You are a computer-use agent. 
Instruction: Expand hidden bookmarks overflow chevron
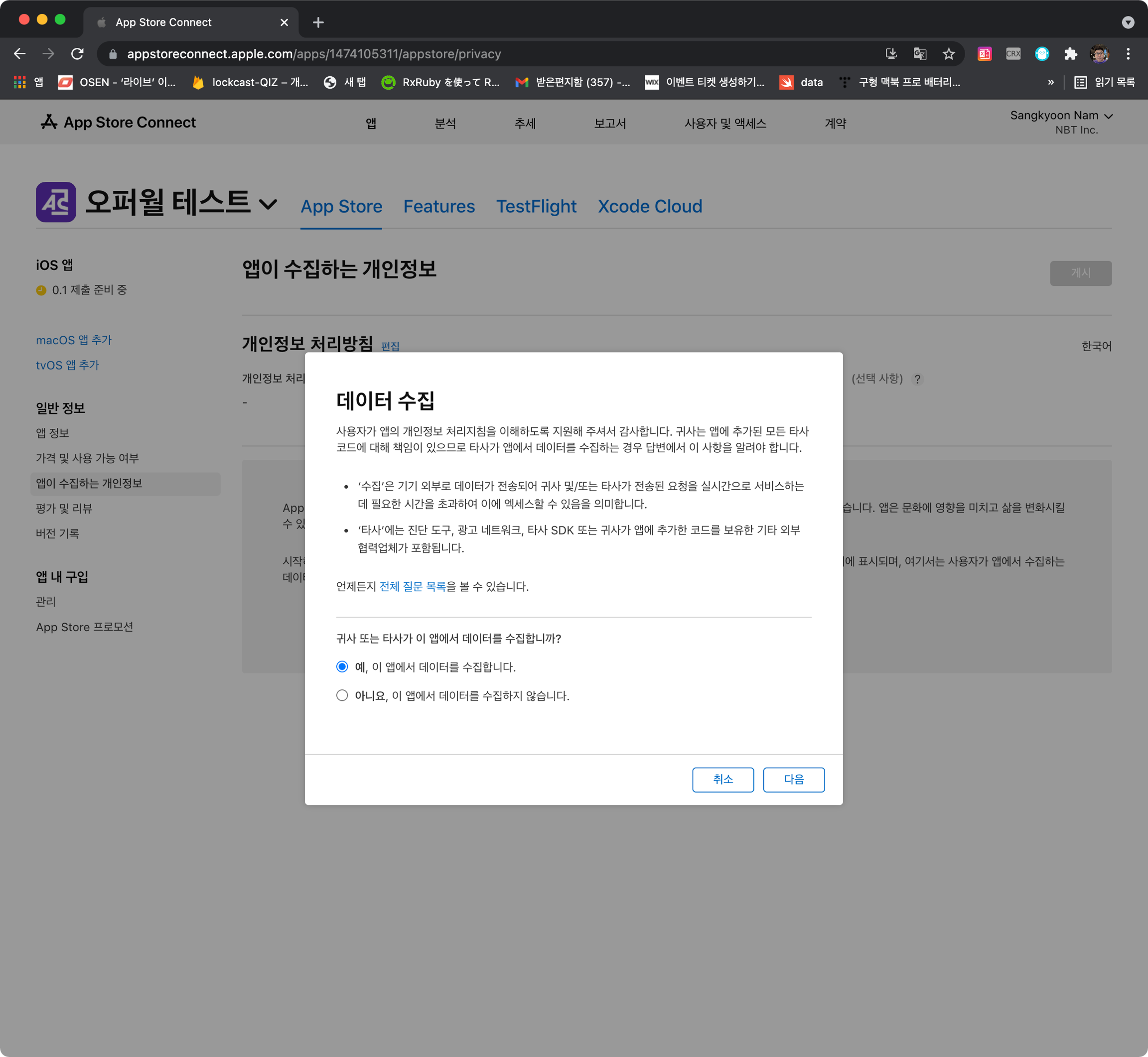coord(1050,82)
